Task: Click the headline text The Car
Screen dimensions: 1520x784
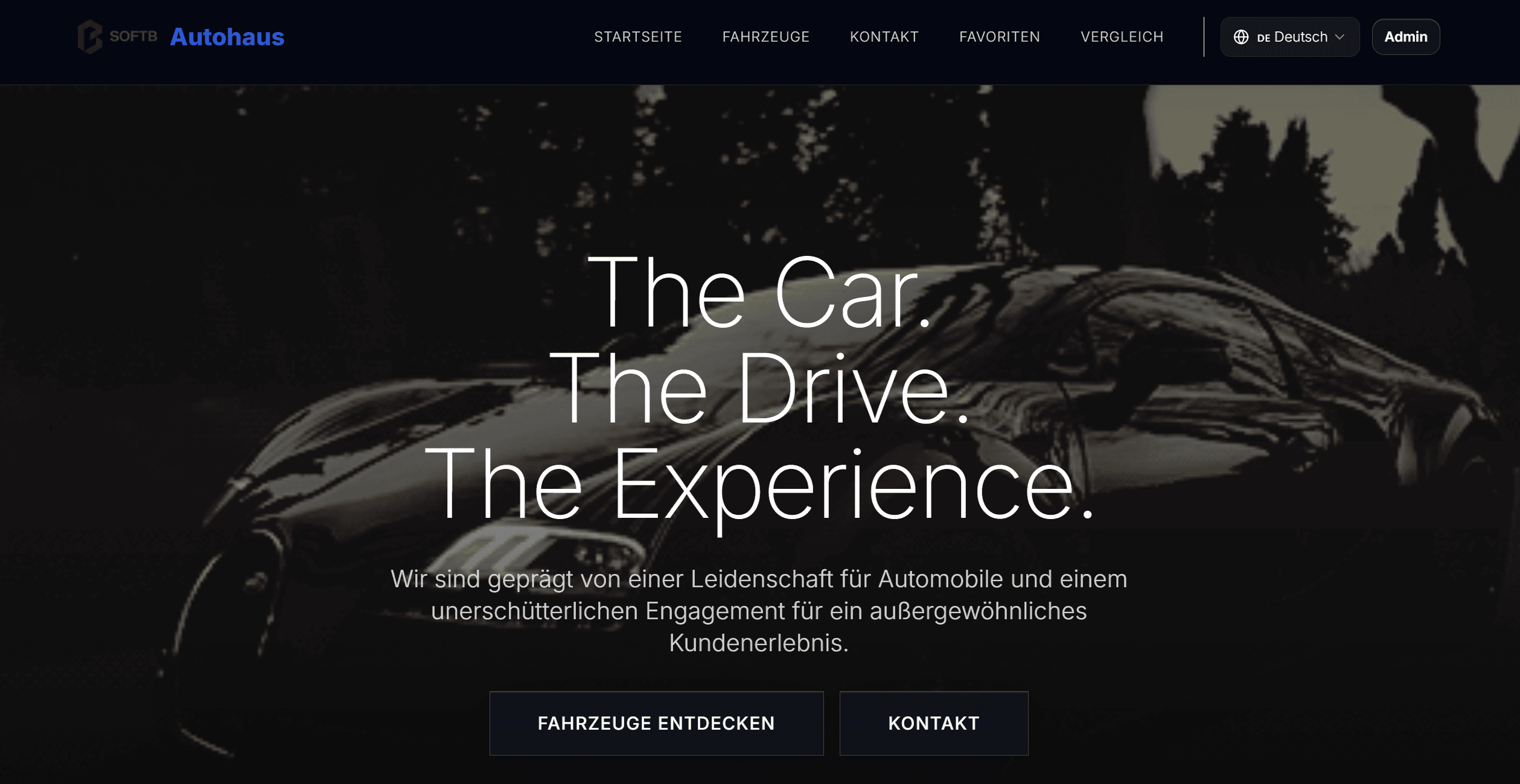Action: pos(759,292)
